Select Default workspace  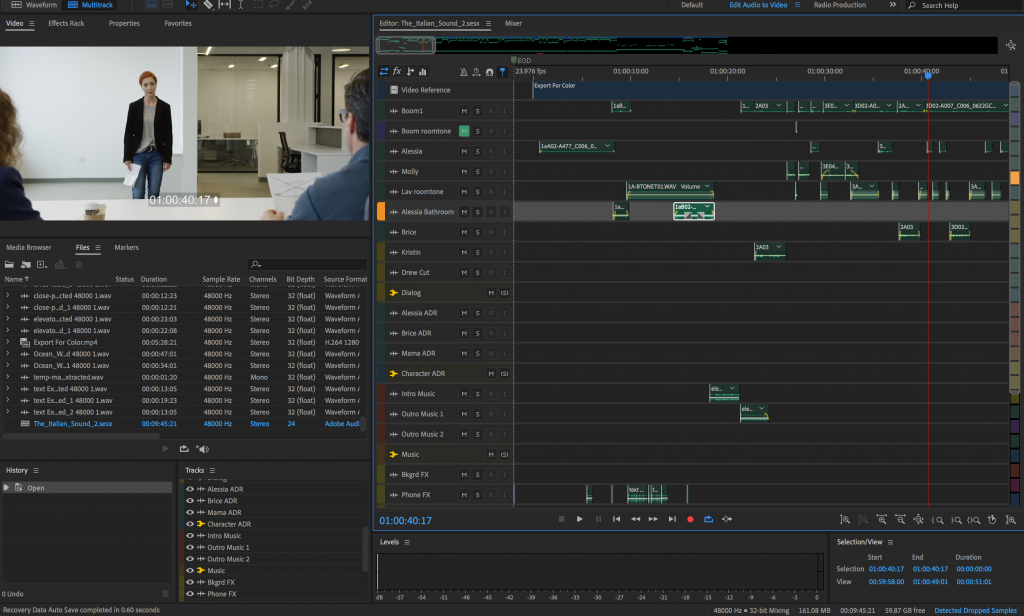pyautogui.click(x=692, y=5)
